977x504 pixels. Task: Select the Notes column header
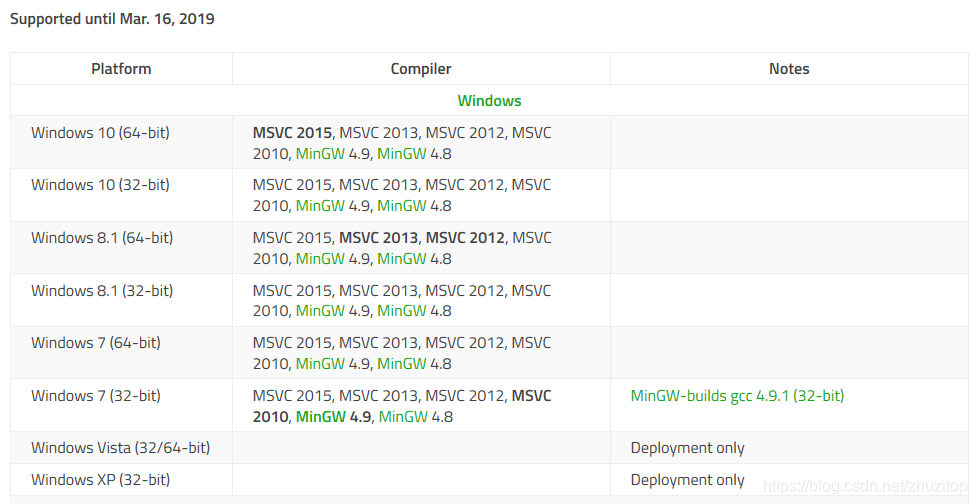pyautogui.click(x=789, y=69)
